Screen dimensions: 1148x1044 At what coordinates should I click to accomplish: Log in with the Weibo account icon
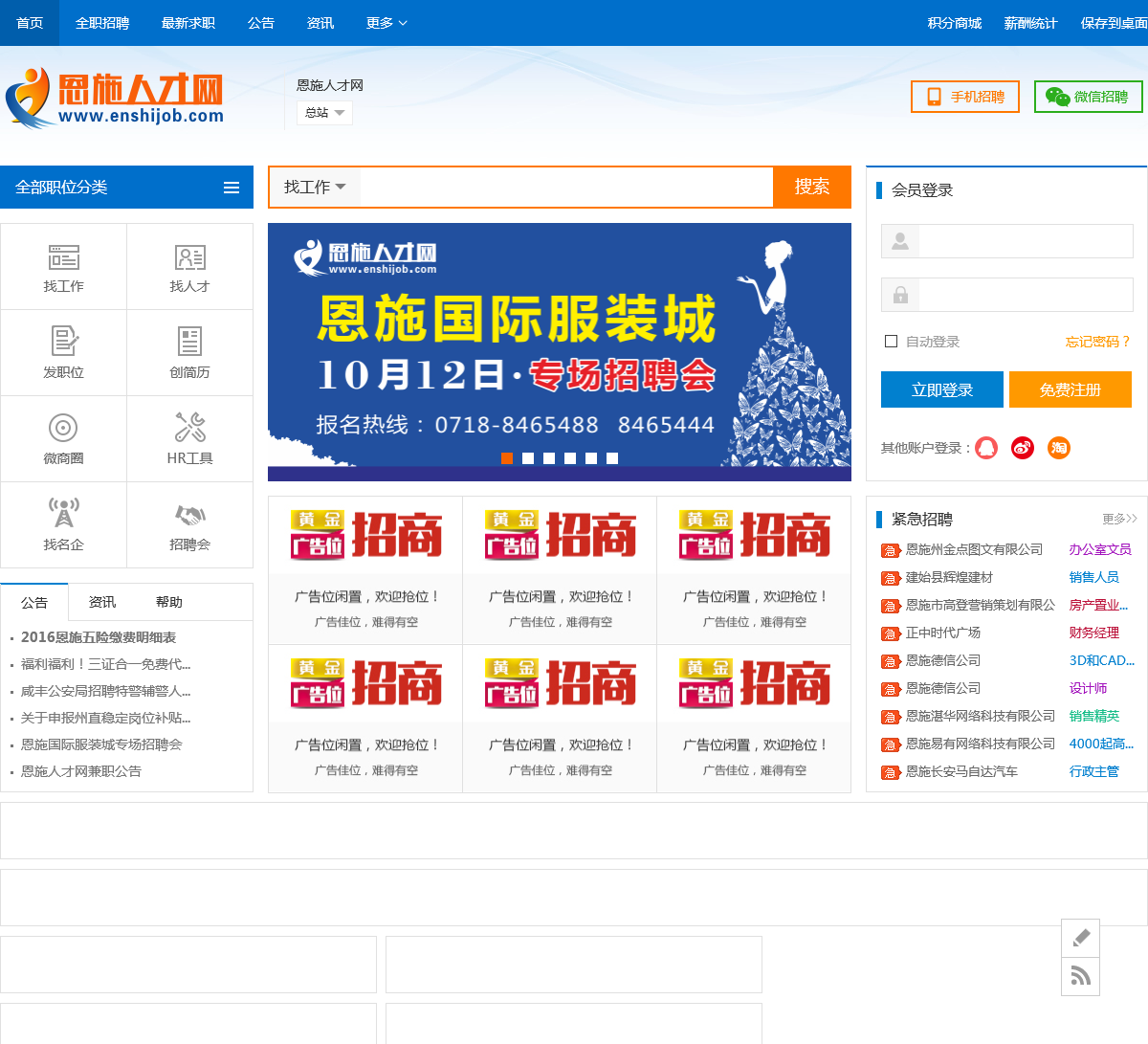pyautogui.click(x=1023, y=448)
